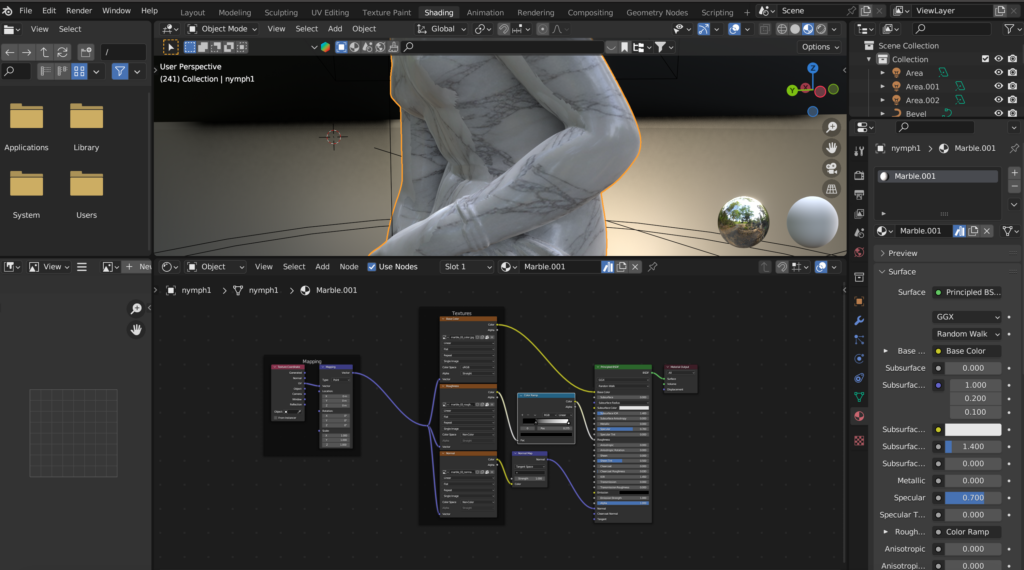Open node editor Add menu
Image resolution: width=1024 pixels, height=570 pixels.
pyautogui.click(x=323, y=266)
